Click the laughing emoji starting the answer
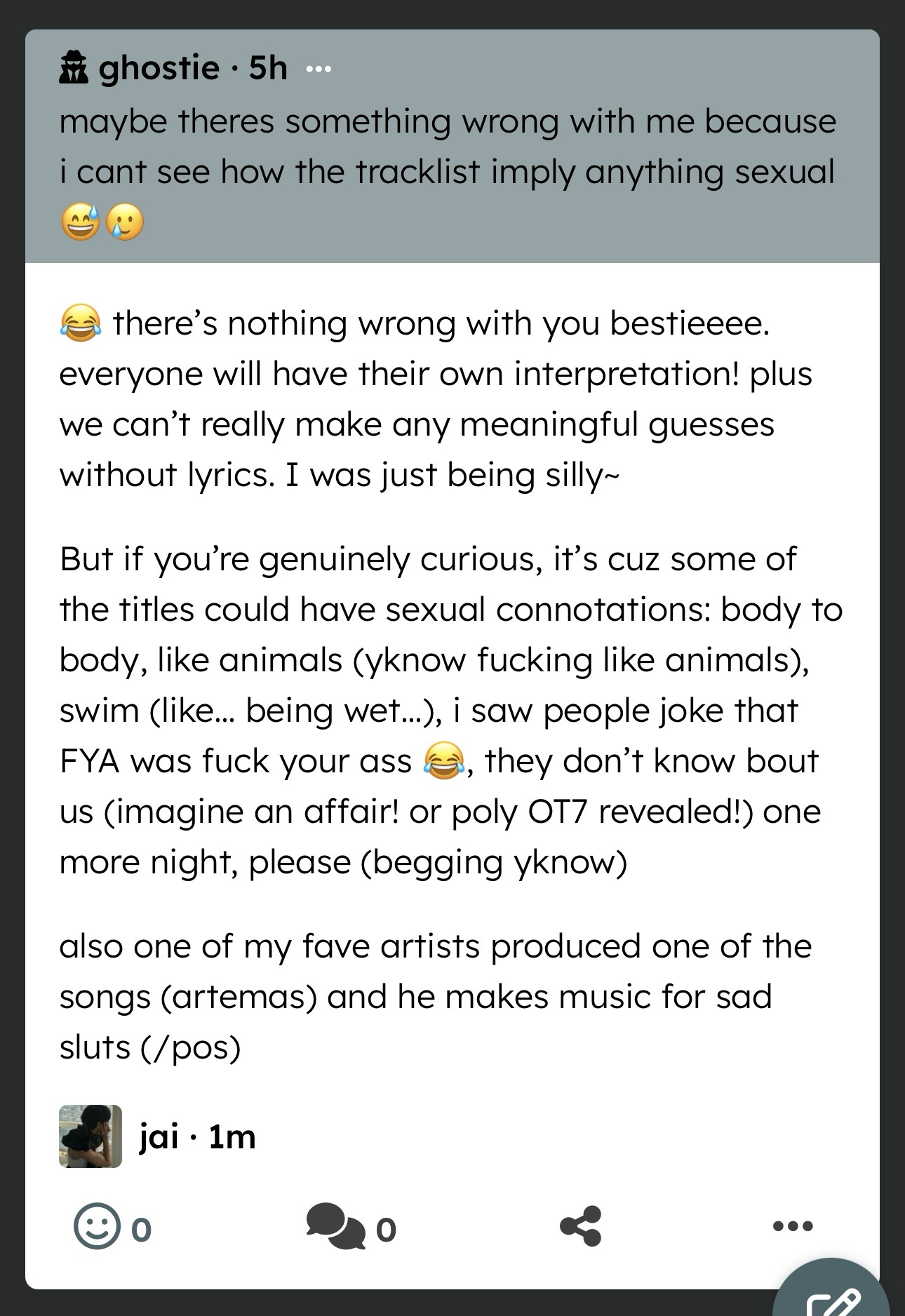905x1316 pixels. (x=79, y=323)
